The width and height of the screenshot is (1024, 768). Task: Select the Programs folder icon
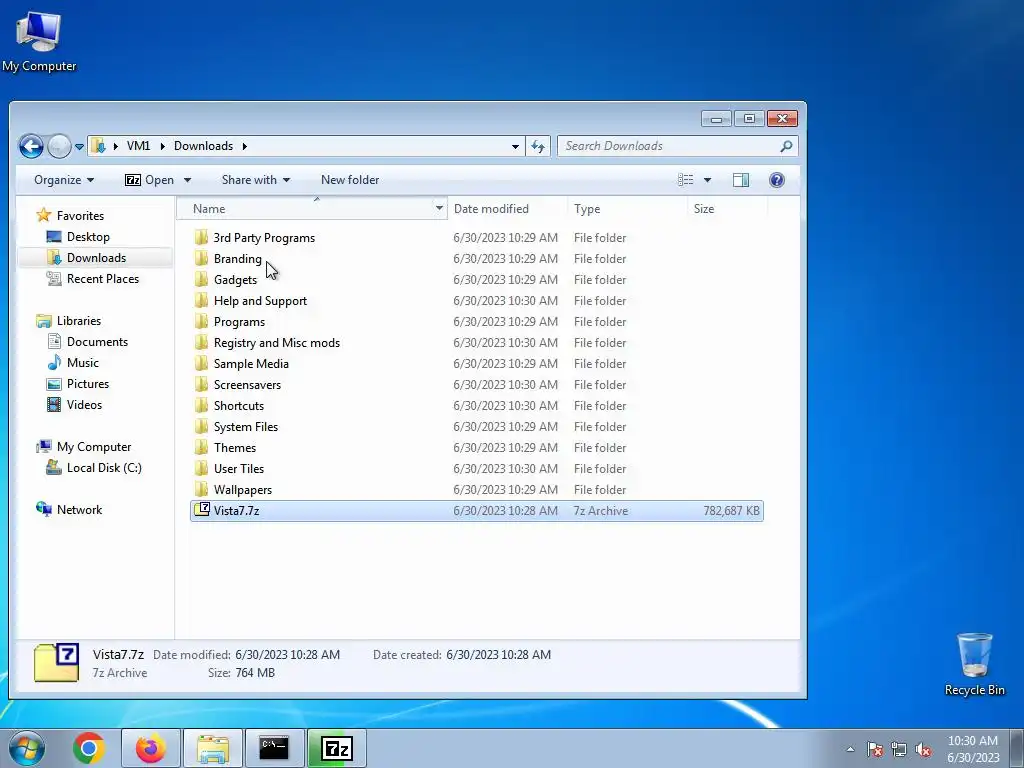tap(202, 321)
